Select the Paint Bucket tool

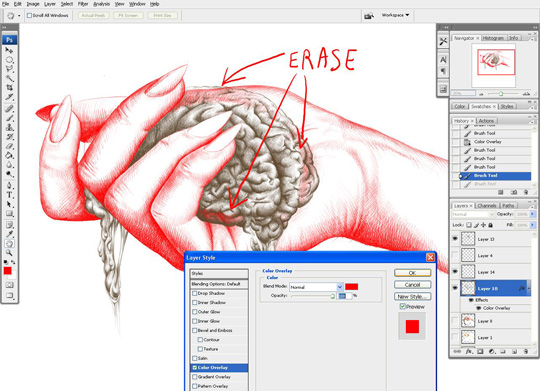9,155
